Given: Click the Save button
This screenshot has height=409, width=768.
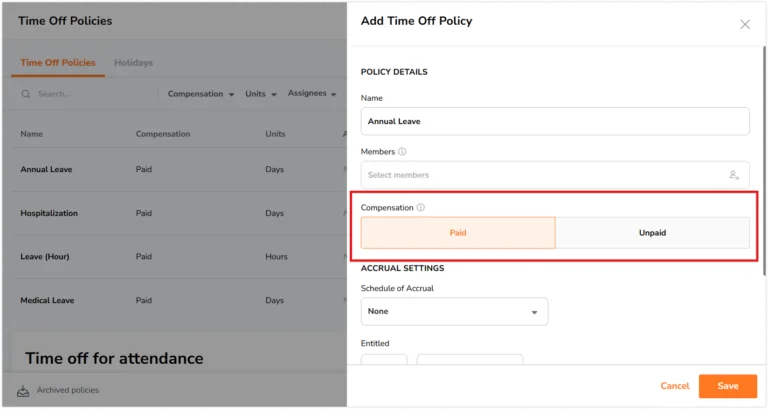Looking at the screenshot, I should pos(728,386).
